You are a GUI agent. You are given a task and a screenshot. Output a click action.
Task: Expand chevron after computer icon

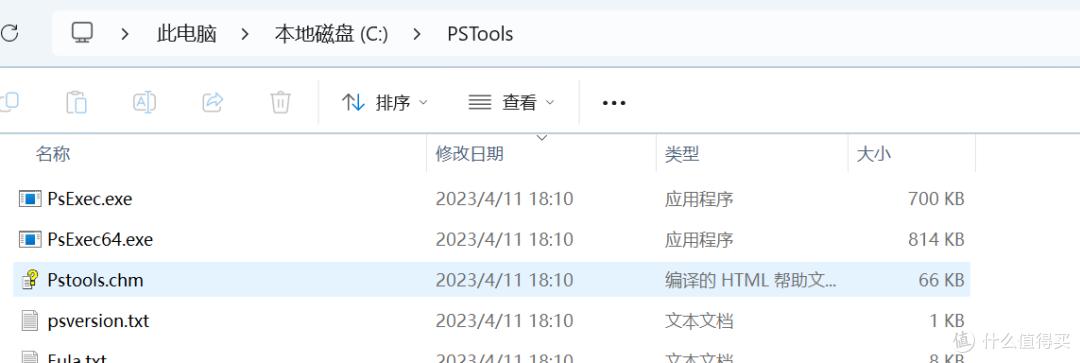coord(125,34)
